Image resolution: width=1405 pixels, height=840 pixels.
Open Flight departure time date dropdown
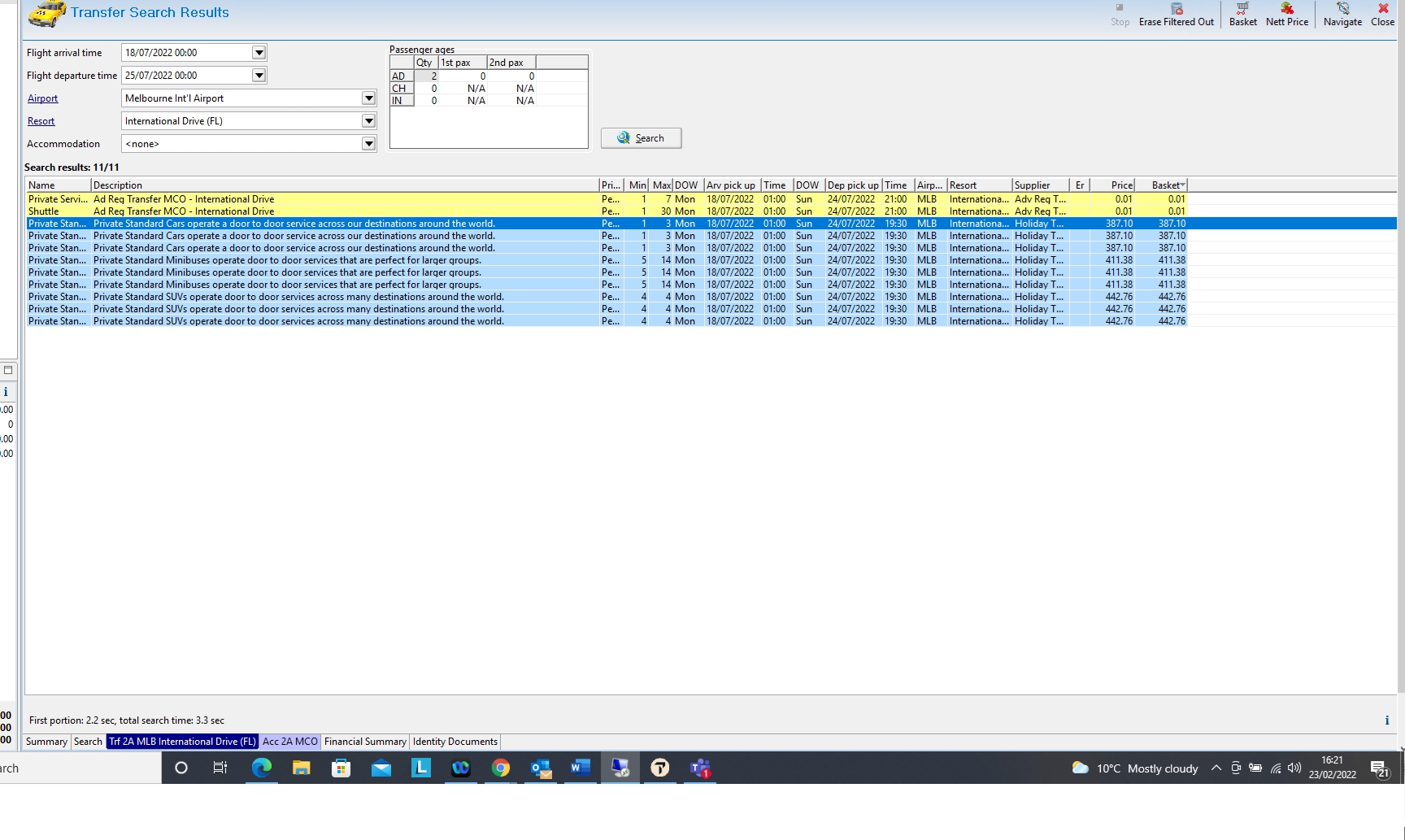[259, 76]
